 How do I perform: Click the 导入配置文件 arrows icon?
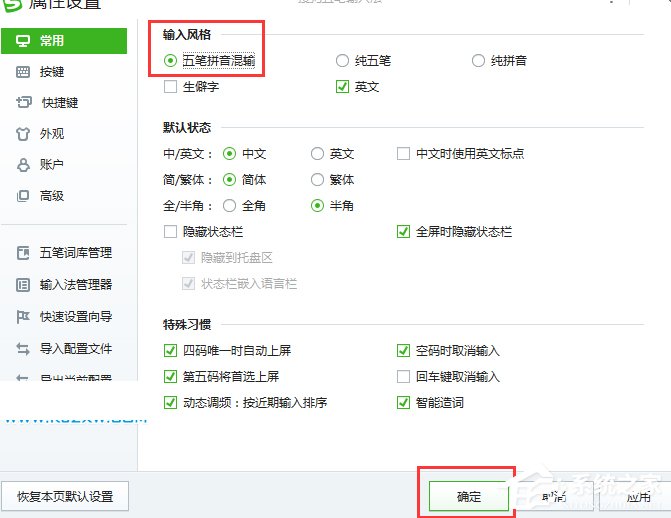(x=23, y=349)
